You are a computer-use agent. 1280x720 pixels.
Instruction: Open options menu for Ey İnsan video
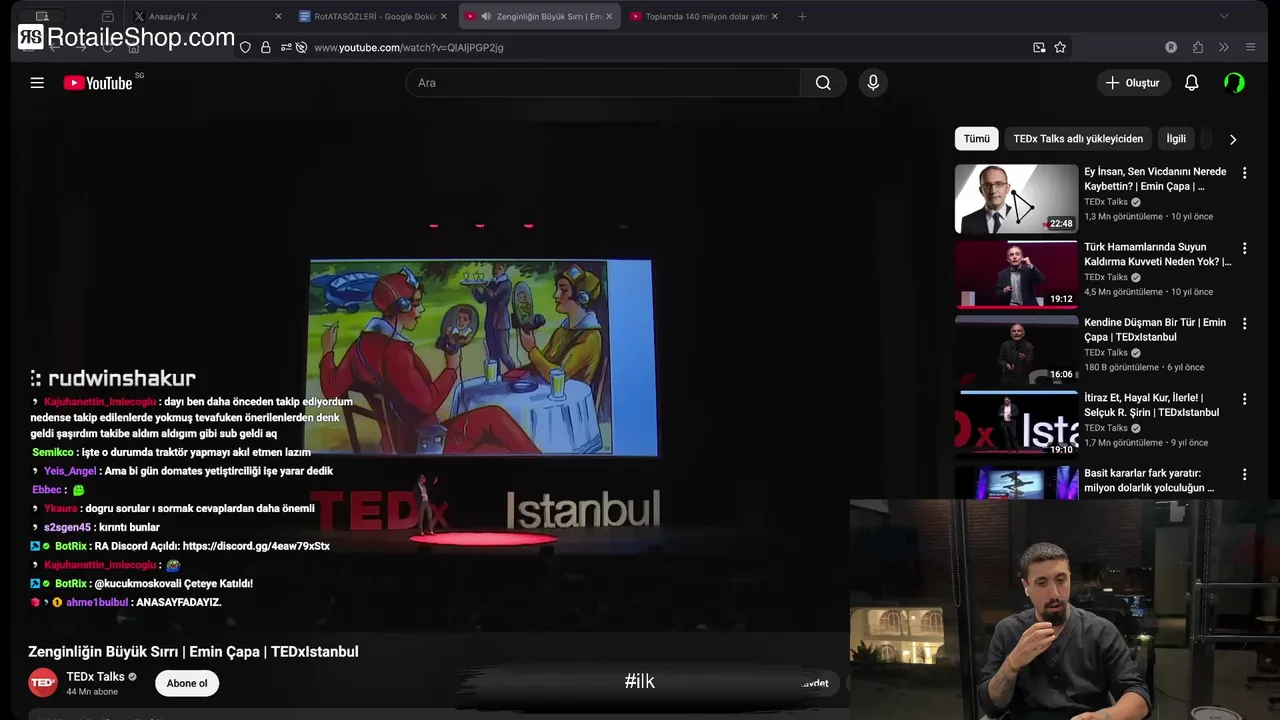point(1244,173)
